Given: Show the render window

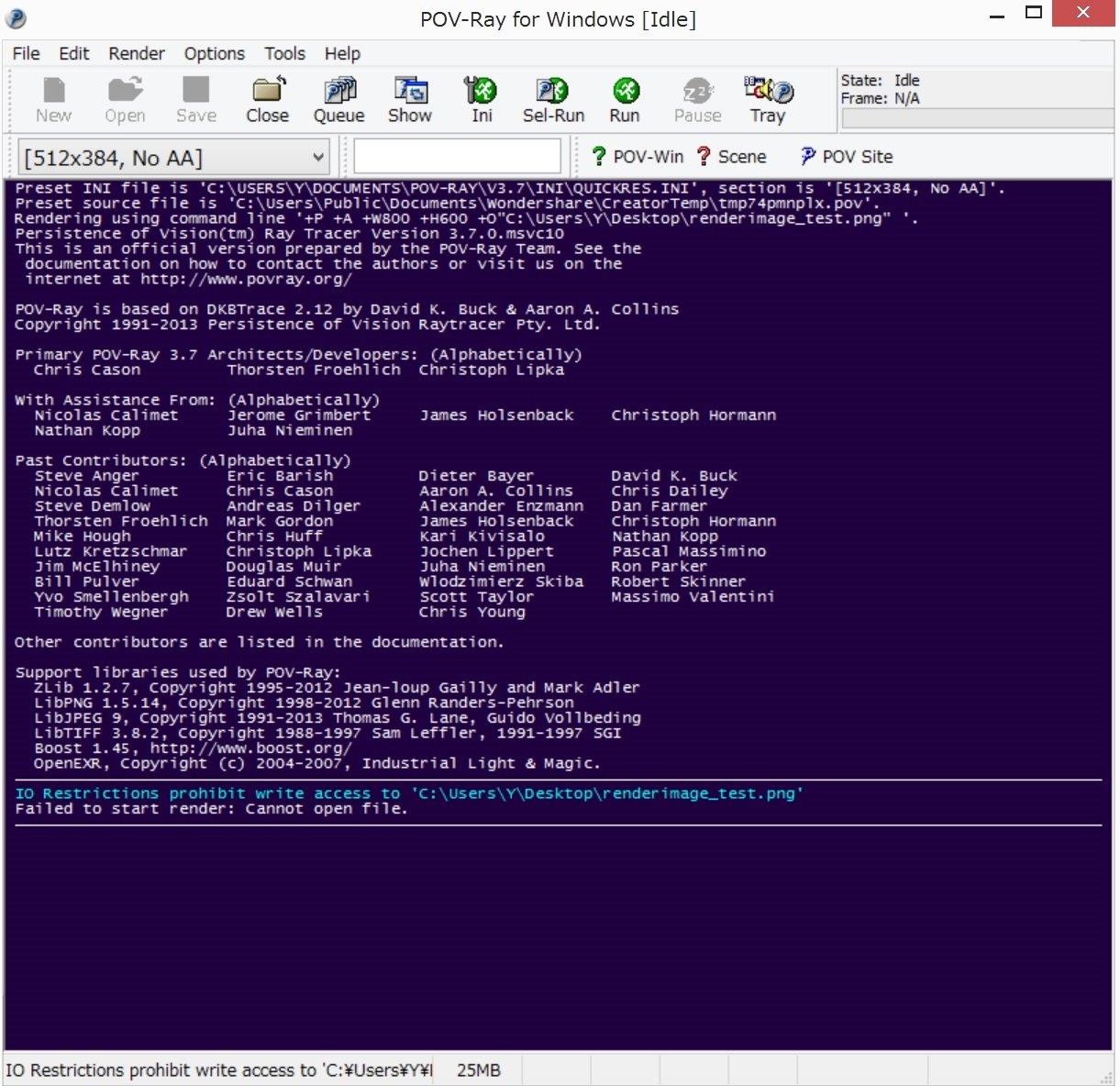Looking at the screenshot, I should 410,100.
